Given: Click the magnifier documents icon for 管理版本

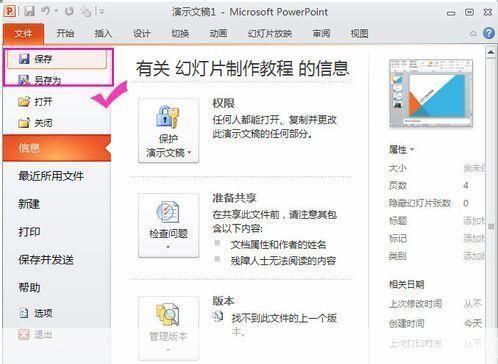Looking at the screenshot, I should click(x=168, y=314).
